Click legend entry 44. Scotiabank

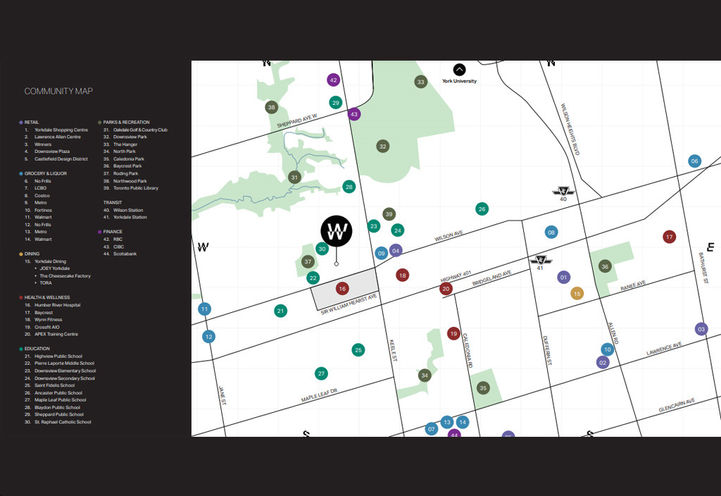pos(120,254)
